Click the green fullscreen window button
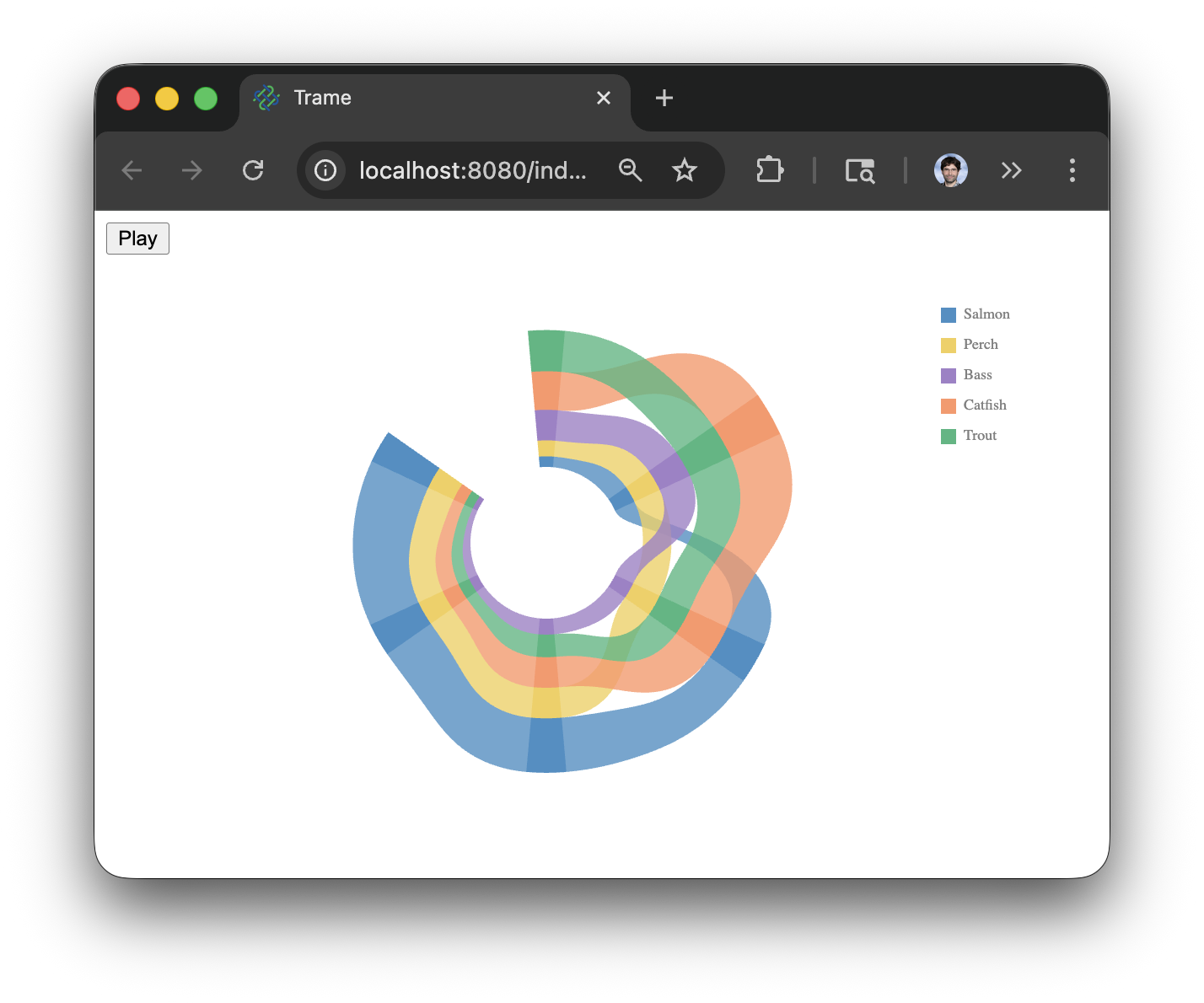 (x=206, y=99)
